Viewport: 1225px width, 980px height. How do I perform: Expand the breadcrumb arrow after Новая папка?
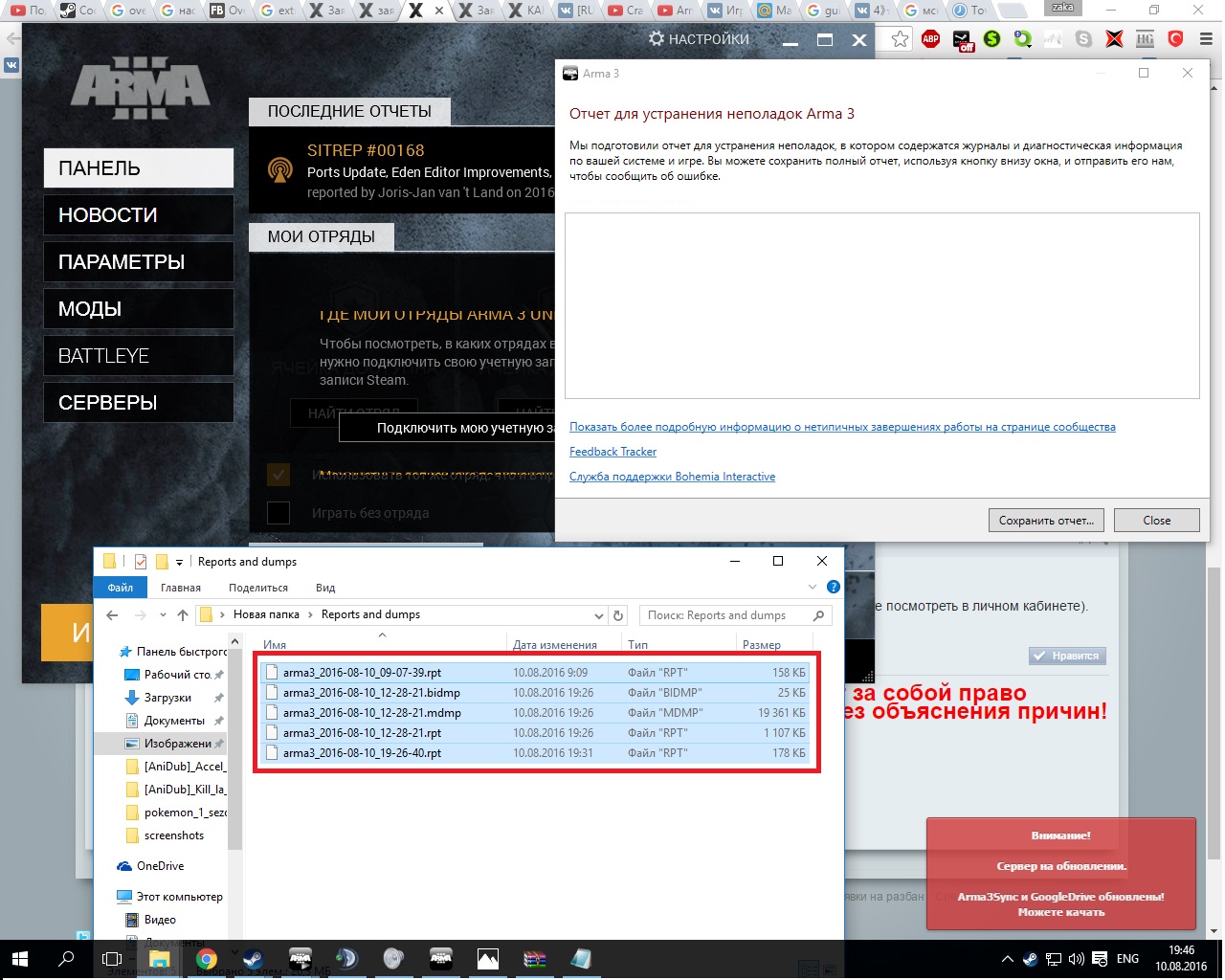point(310,614)
